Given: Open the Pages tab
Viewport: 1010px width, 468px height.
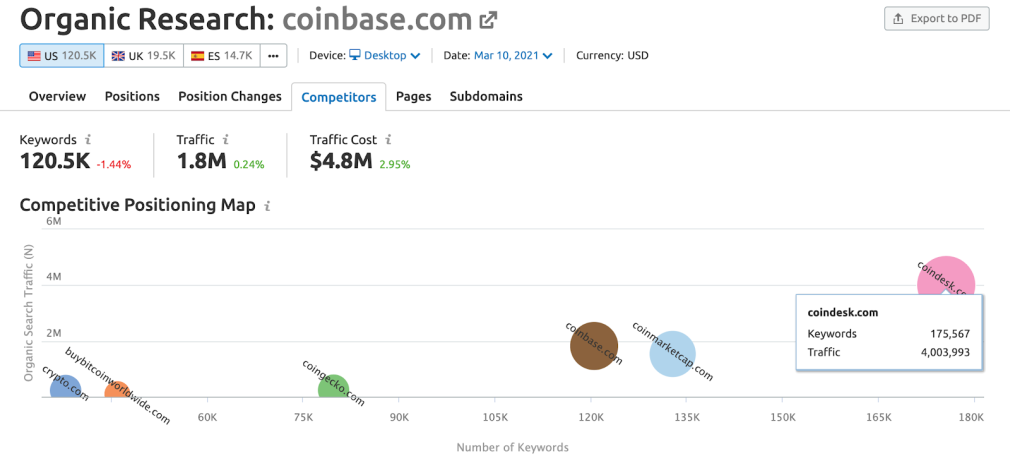Looking at the screenshot, I should click(x=414, y=97).
